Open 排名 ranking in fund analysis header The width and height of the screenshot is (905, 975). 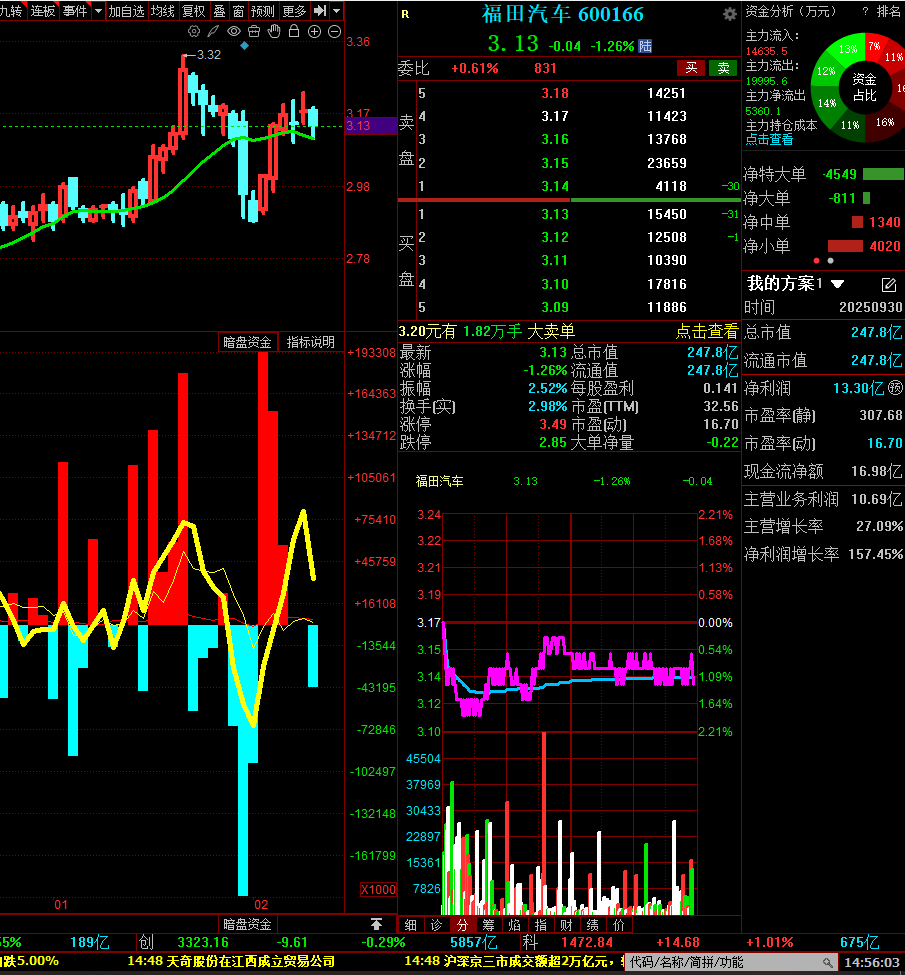point(888,11)
